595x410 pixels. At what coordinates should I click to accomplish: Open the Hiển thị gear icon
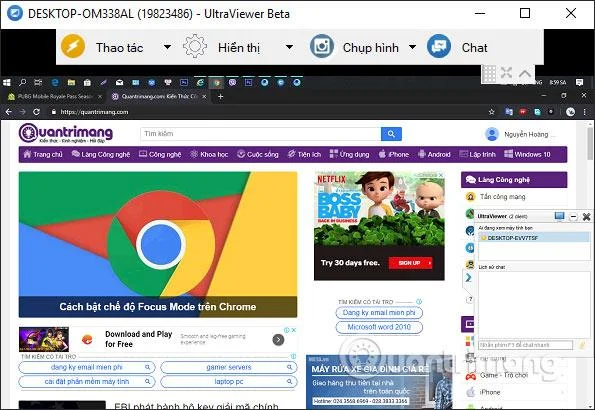(x=195, y=46)
